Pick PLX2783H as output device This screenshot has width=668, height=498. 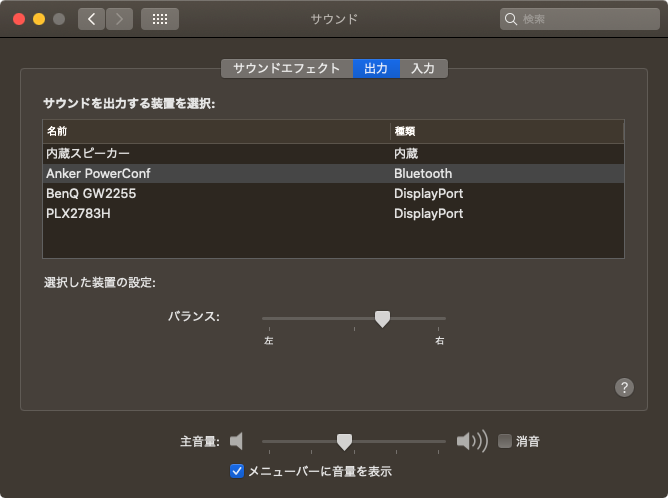tap(334, 213)
